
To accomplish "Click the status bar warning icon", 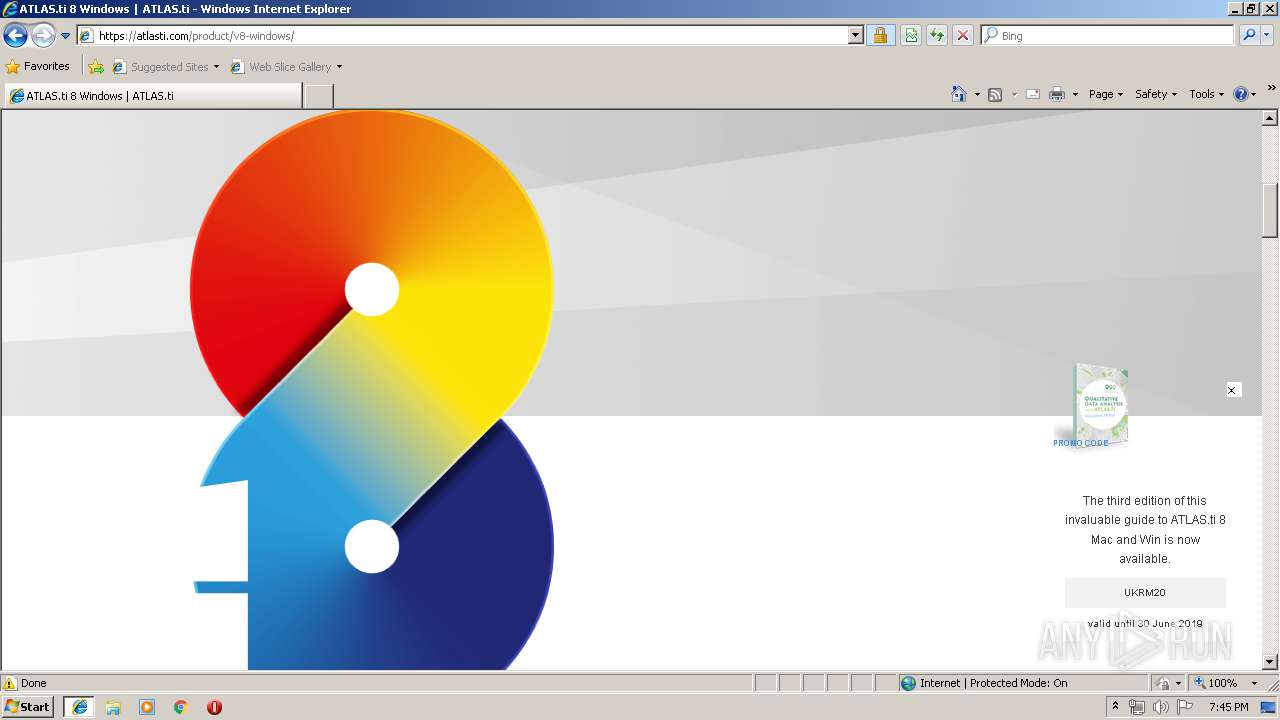I will [10, 683].
